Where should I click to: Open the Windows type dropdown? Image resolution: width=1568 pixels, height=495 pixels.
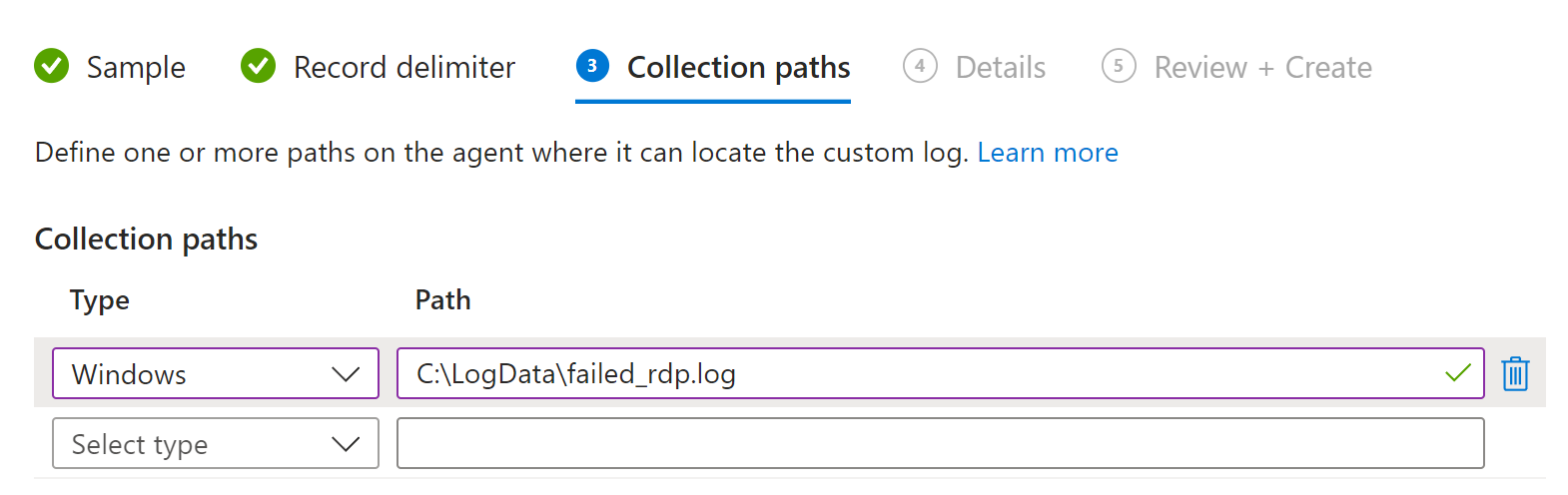216,373
